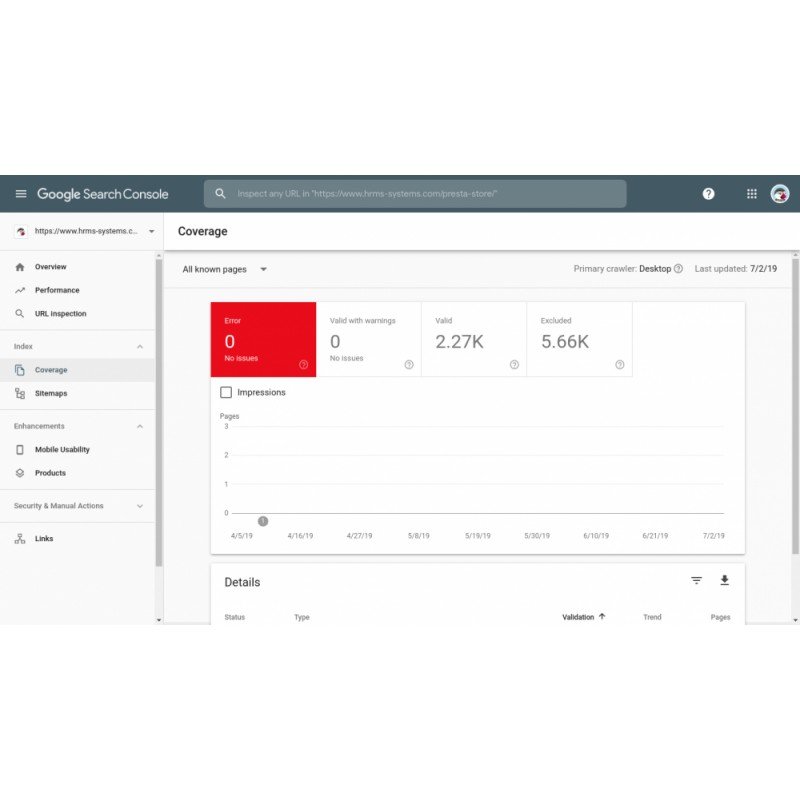Click the main content vertical scrollbar
The height and width of the screenshot is (800, 800).
(x=795, y=406)
